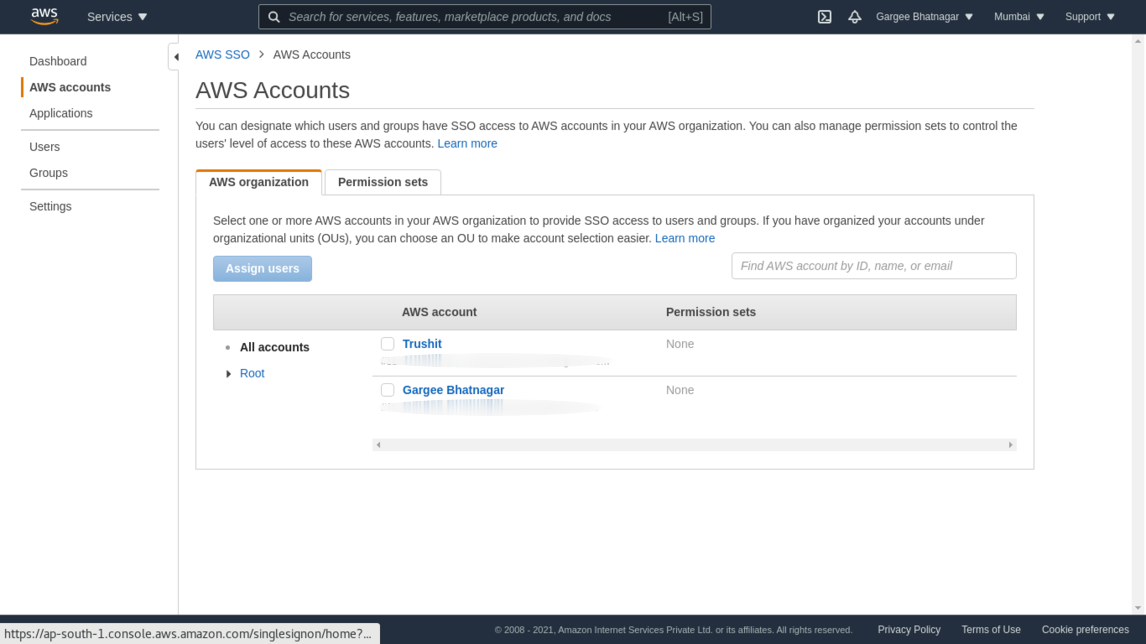Click the search magnifier icon
The image size is (1146, 644).
(274, 17)
